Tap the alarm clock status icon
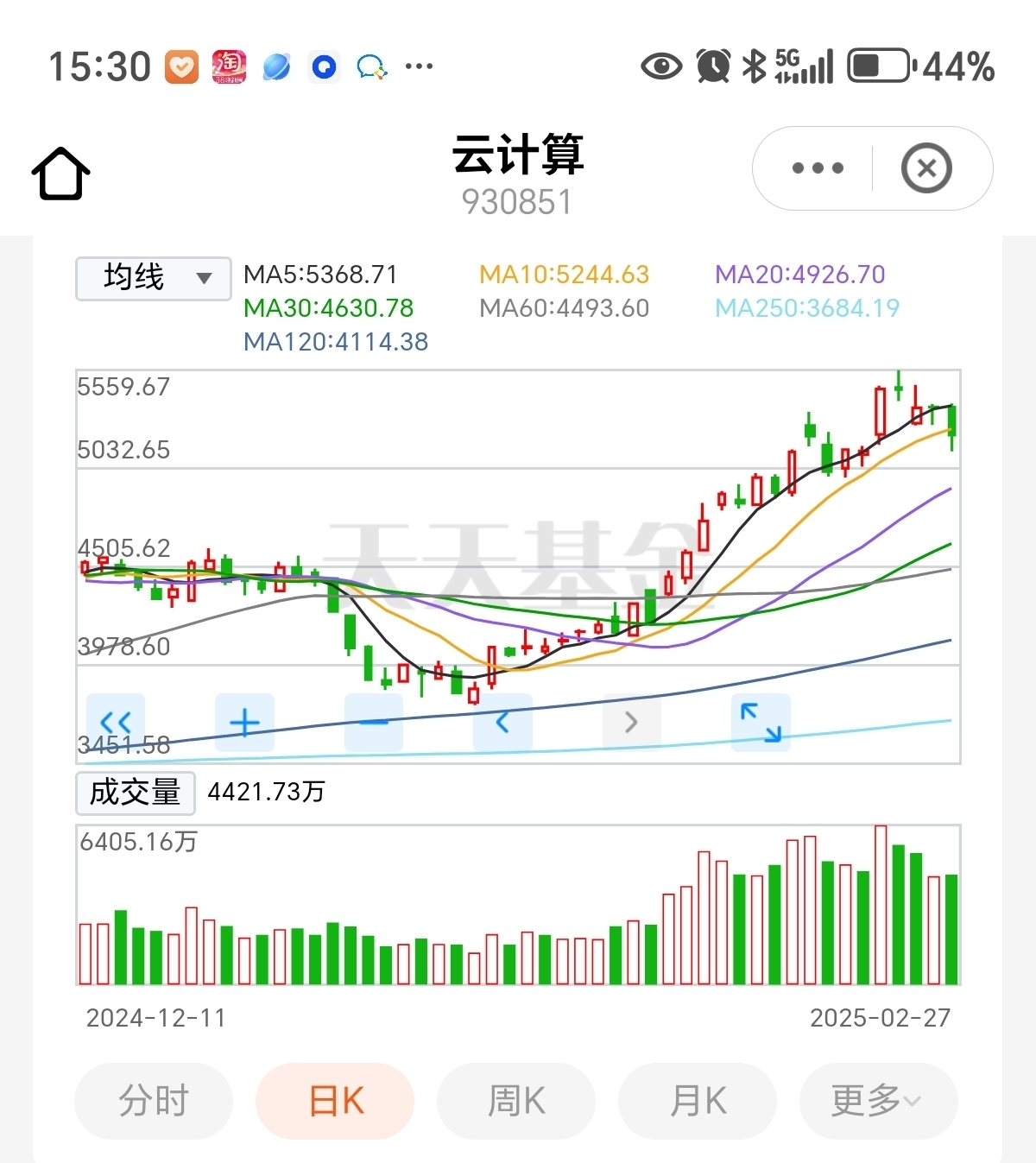Image resolution: width=1036 pixels, height=1163 pixels. [713, 66]
